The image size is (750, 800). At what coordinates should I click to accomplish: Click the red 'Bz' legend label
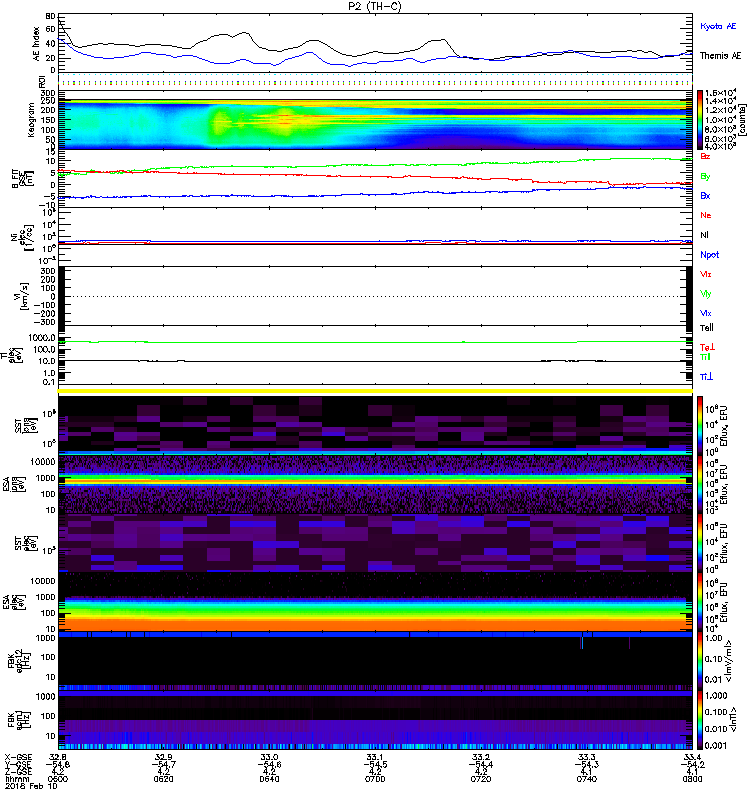[705, 157]
